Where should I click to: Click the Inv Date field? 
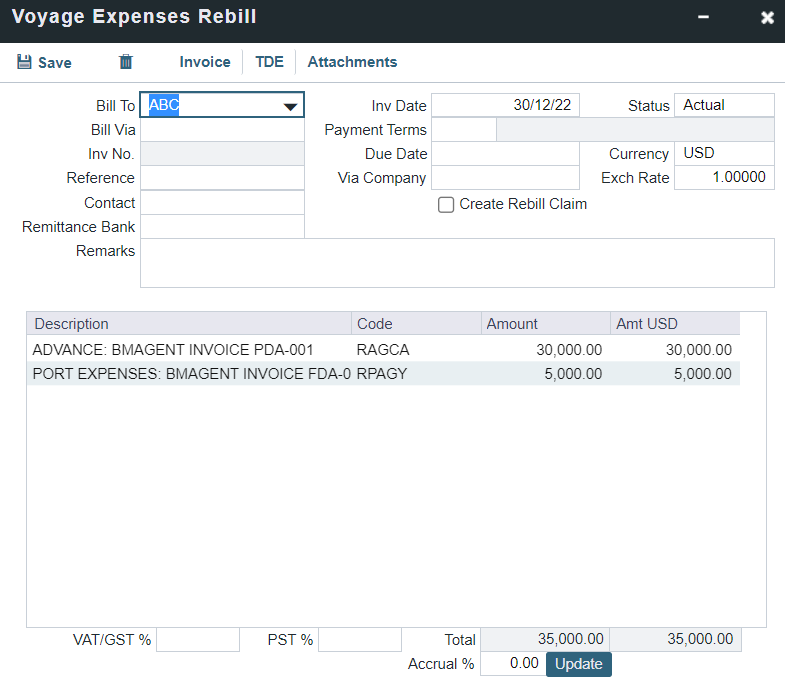point(505,105)
